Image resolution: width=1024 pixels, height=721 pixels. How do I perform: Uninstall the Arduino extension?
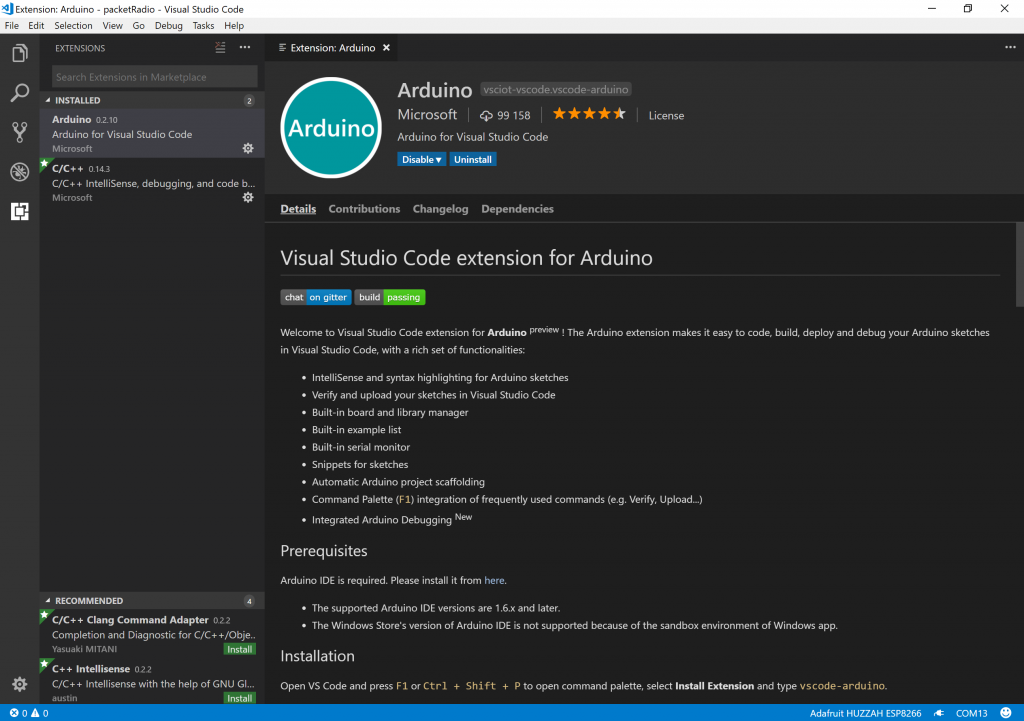(x=472, y=159)
